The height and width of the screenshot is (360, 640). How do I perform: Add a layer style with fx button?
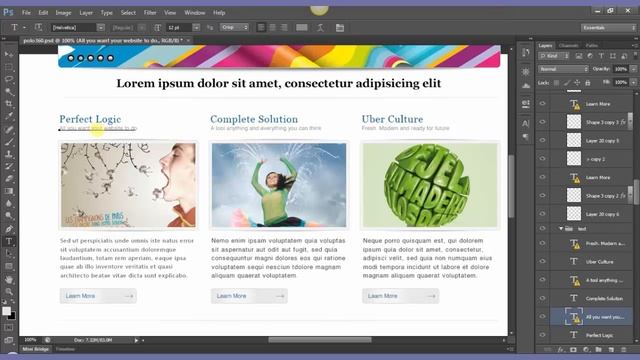[561, 350]
